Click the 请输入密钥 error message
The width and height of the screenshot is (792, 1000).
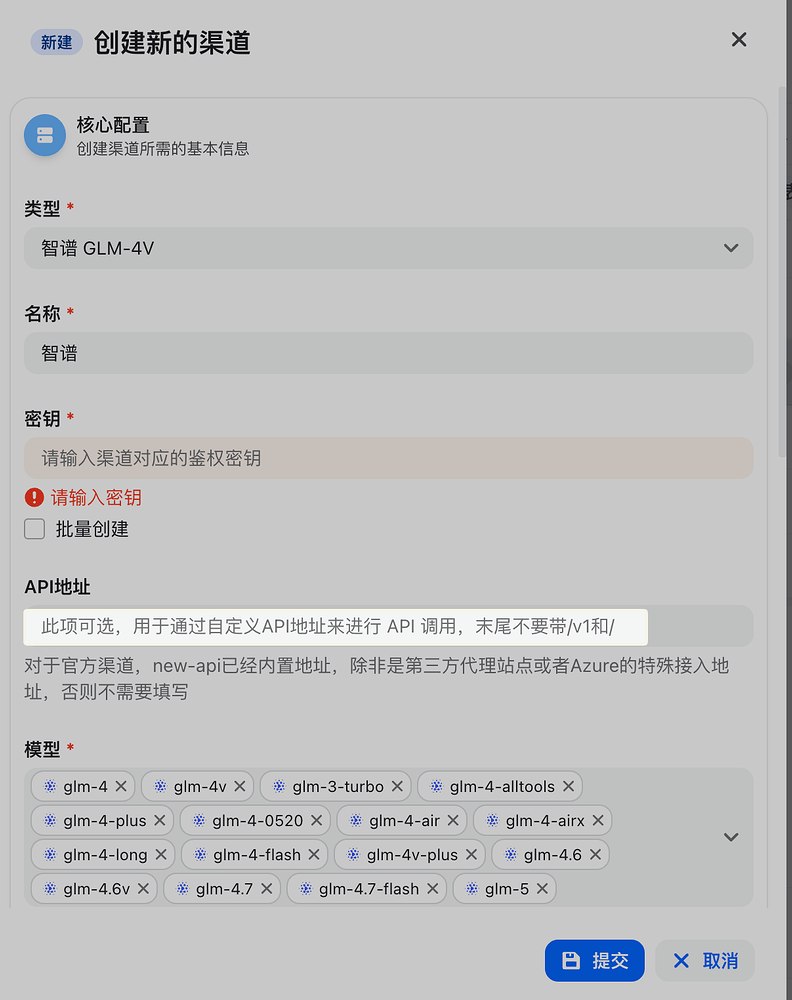[x=96, y=497]
